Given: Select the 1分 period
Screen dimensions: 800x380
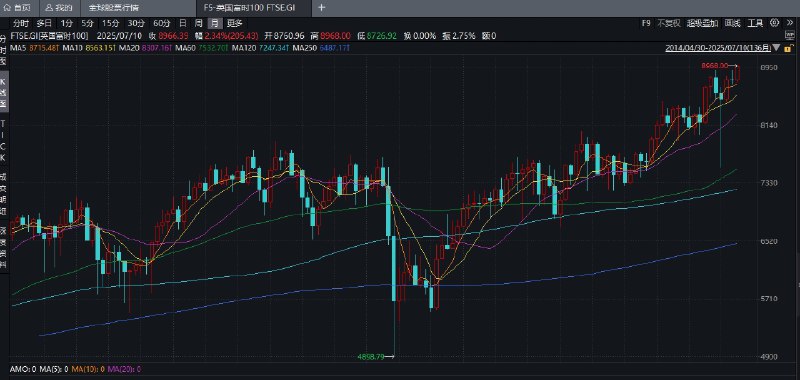Looking at the screenshot, I should pyautogui.click(x=66, y=23).
